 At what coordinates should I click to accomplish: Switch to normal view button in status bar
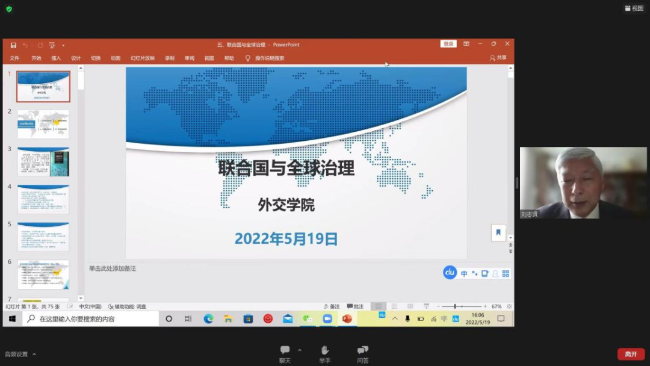pyautogui.click(x=378, y=306)
